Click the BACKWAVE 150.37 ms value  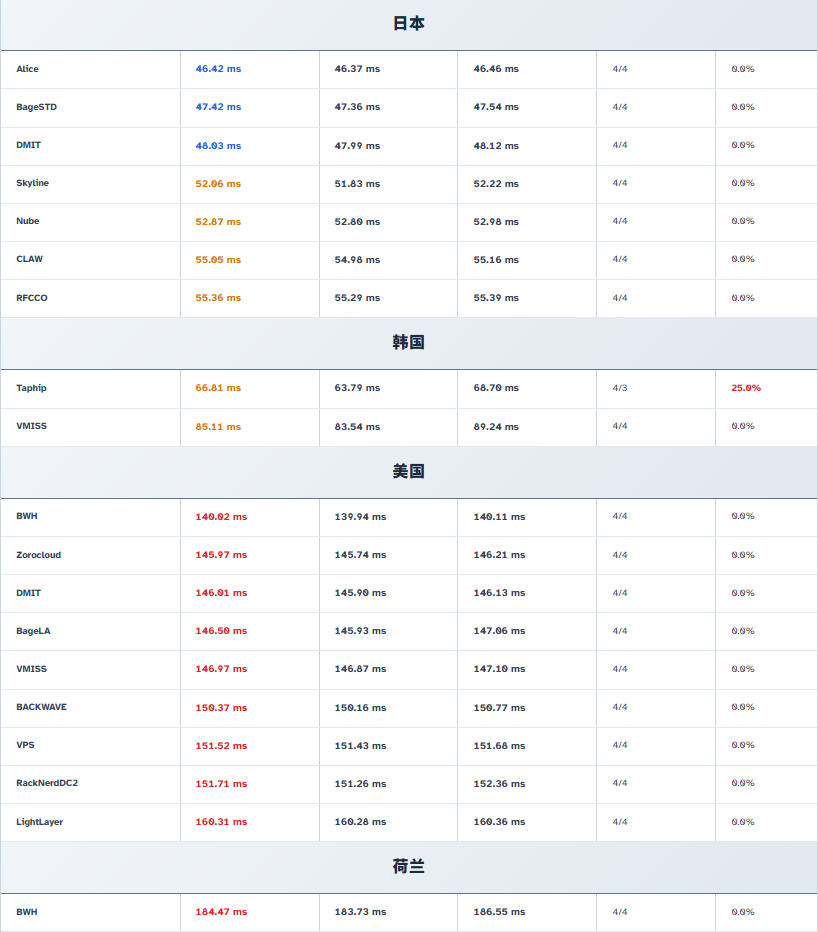click(x=221, y=708)
